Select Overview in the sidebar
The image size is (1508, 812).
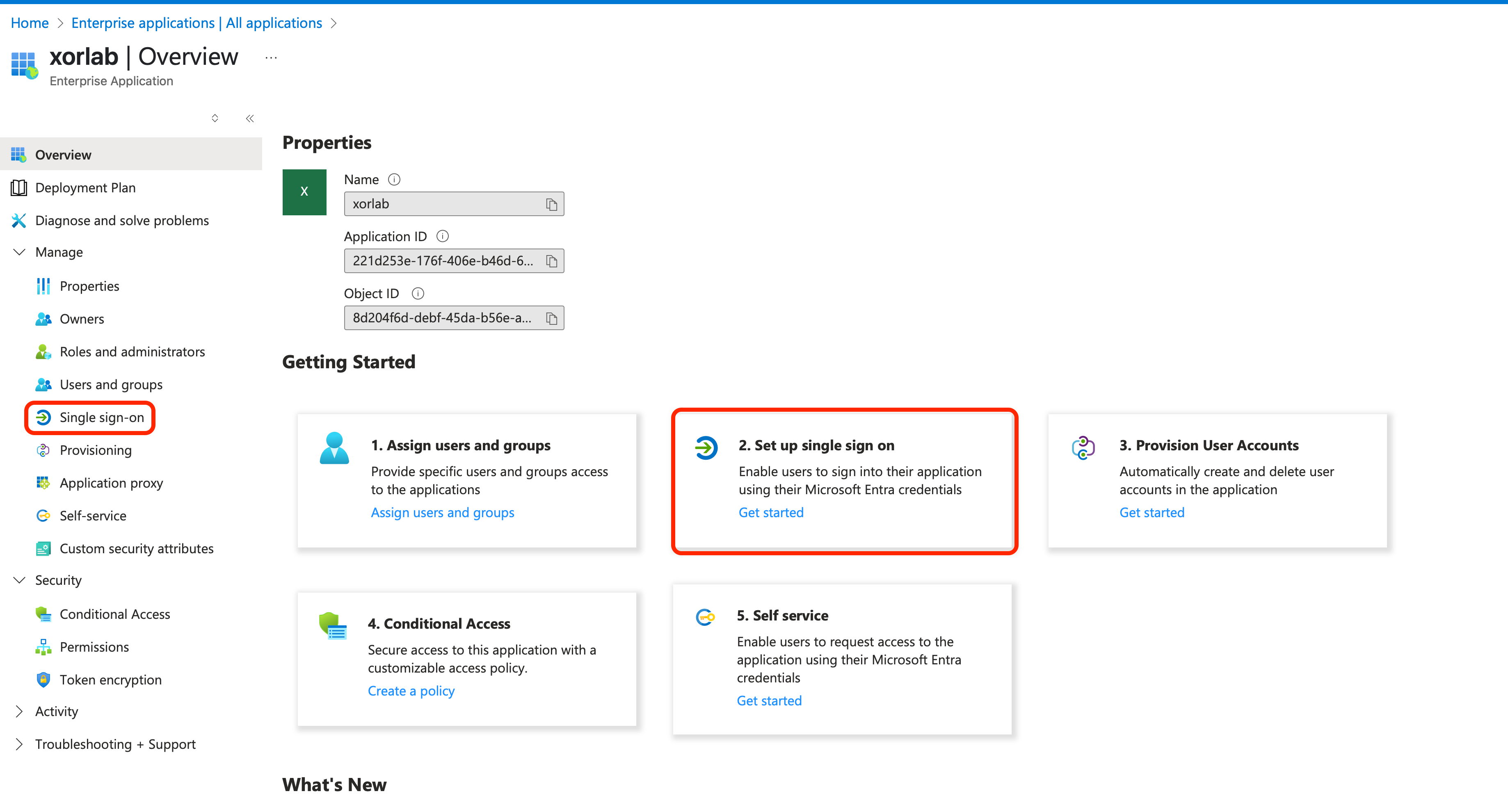[x=131, y=155]
